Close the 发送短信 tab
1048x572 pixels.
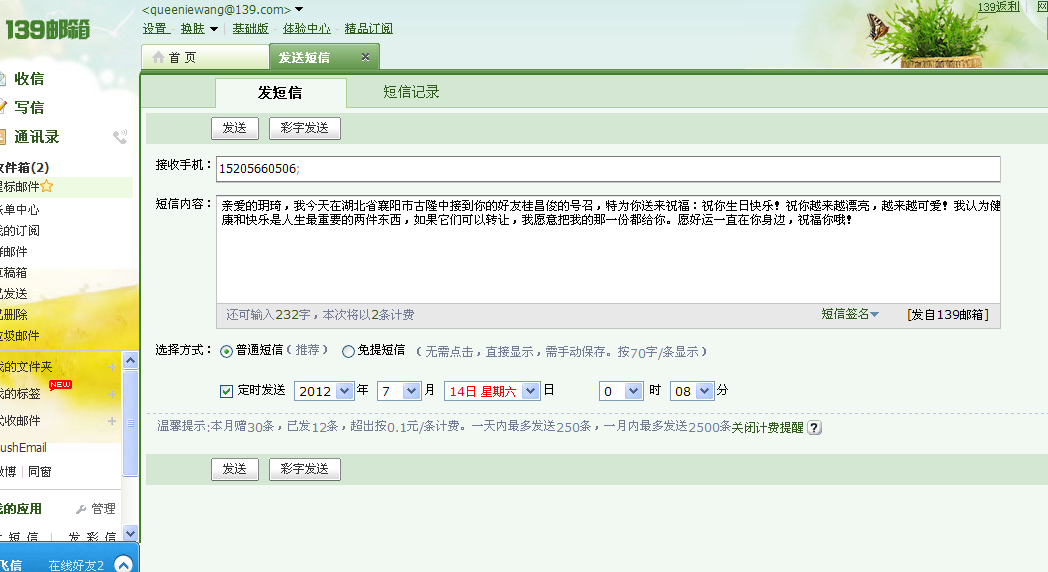tap(365, 57)
